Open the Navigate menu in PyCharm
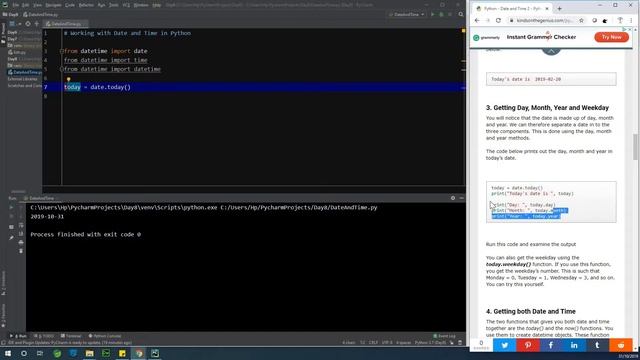 coord(53,5)
